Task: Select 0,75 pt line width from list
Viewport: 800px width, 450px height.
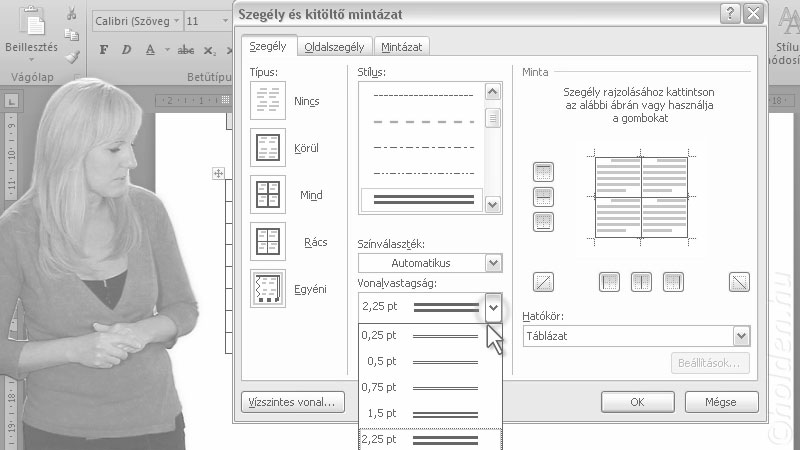Action: (x=430, y=387)
